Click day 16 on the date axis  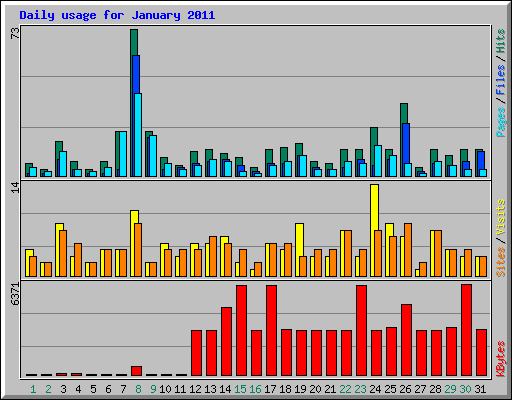tap(255, 389)
